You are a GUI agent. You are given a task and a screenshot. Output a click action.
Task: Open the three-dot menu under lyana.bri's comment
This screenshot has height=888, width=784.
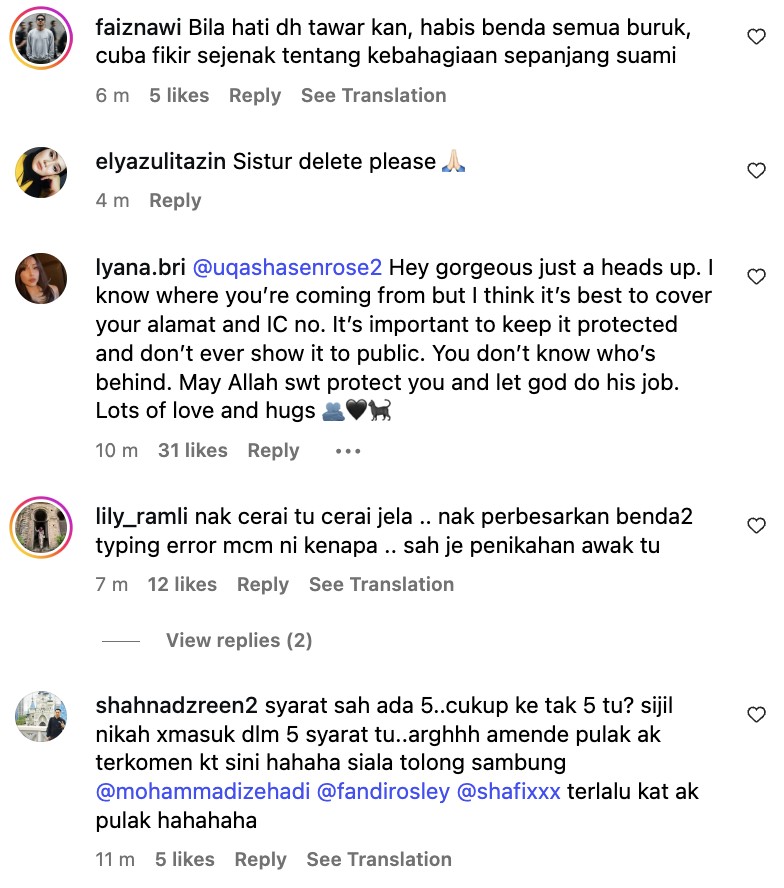click(347, 451)
